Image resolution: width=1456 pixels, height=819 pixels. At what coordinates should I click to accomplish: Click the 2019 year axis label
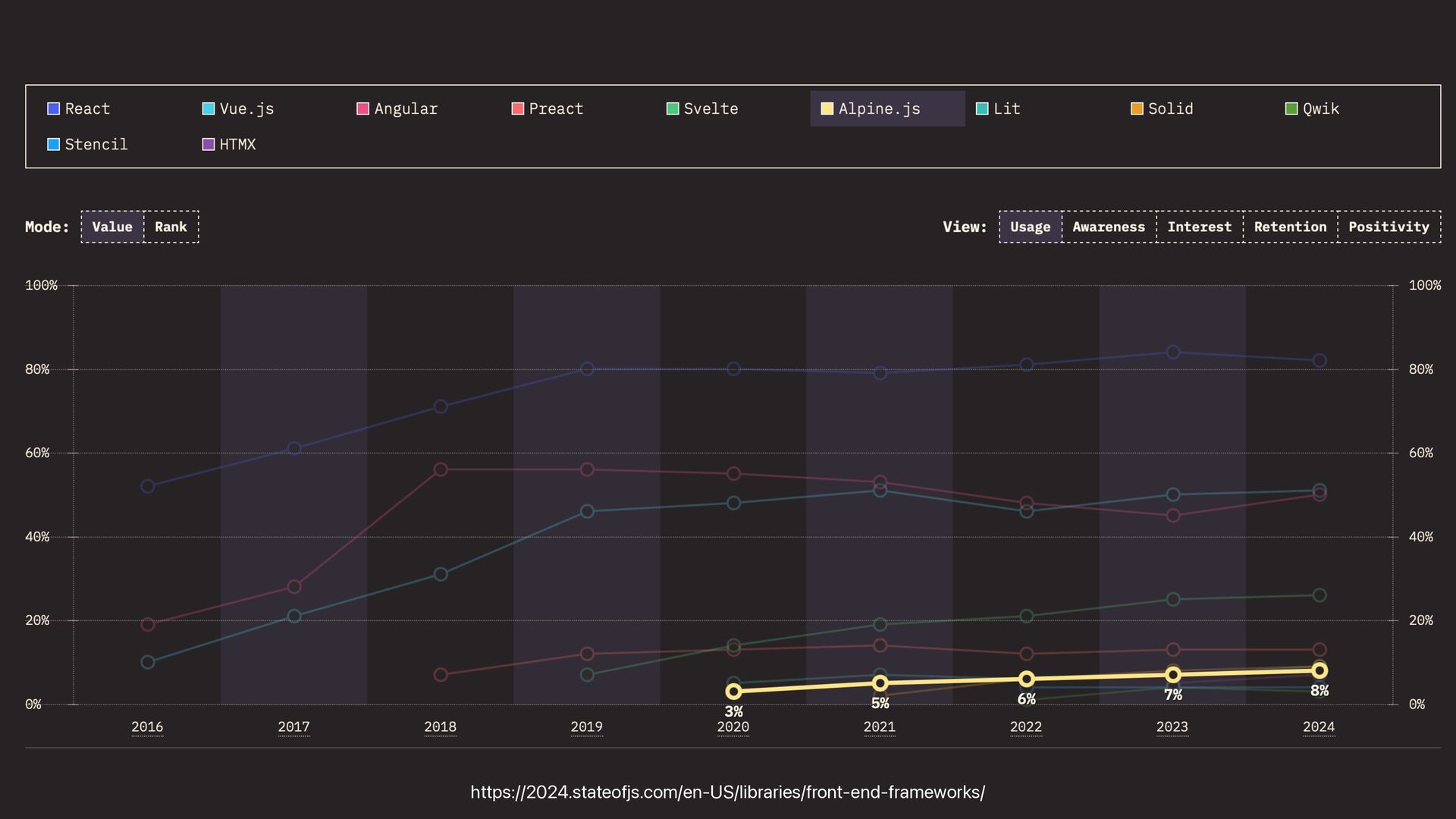pyautogui.click(x=586, y=726)
